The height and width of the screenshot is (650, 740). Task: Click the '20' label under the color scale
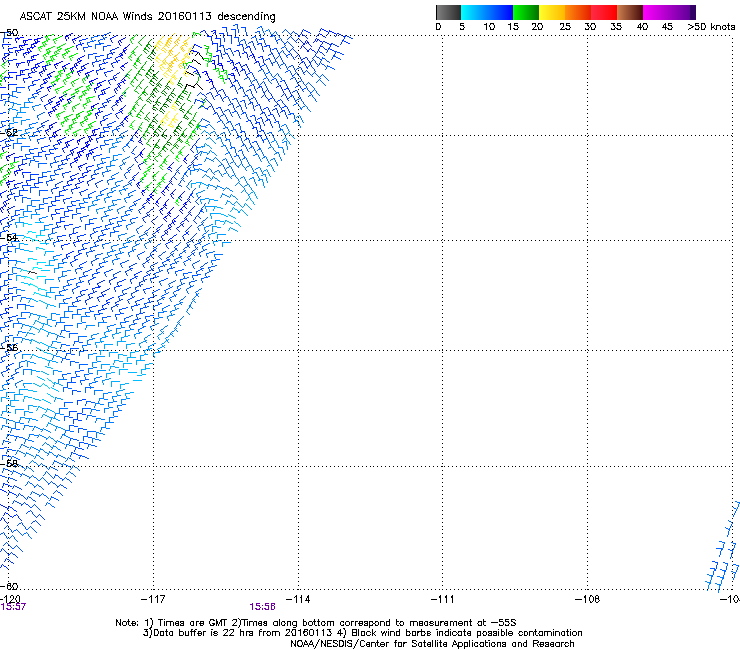(537, 27)
